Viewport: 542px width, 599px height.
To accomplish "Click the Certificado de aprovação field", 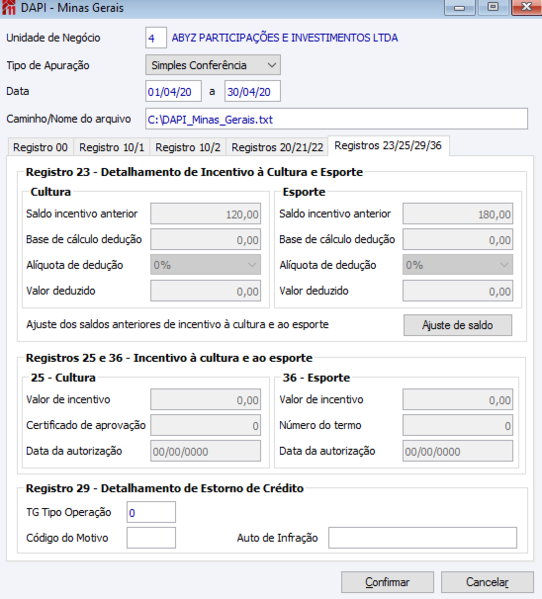I will 205,425.
